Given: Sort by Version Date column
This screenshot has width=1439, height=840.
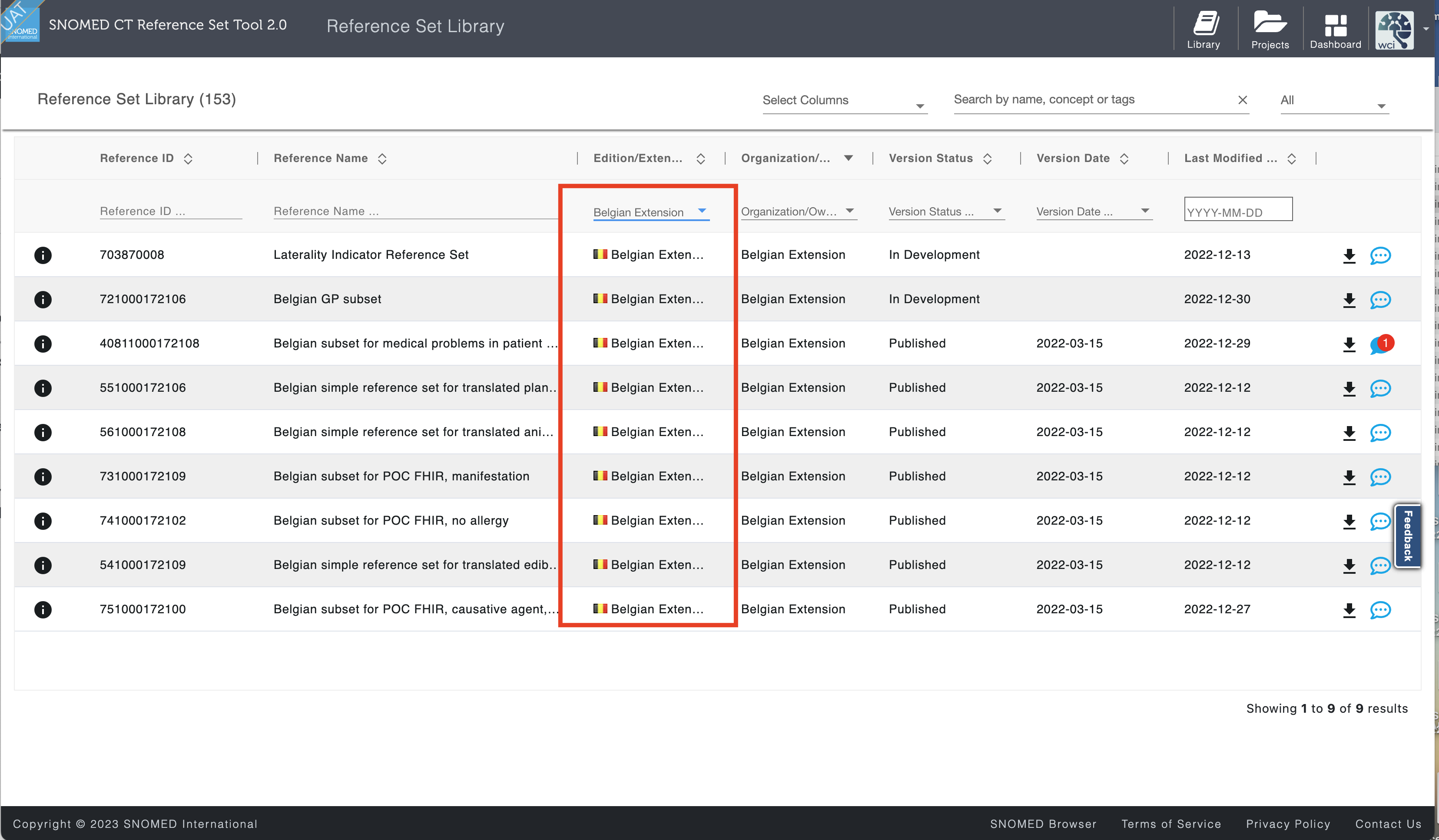Looking at the screenshot, I should coord(1124,159).
